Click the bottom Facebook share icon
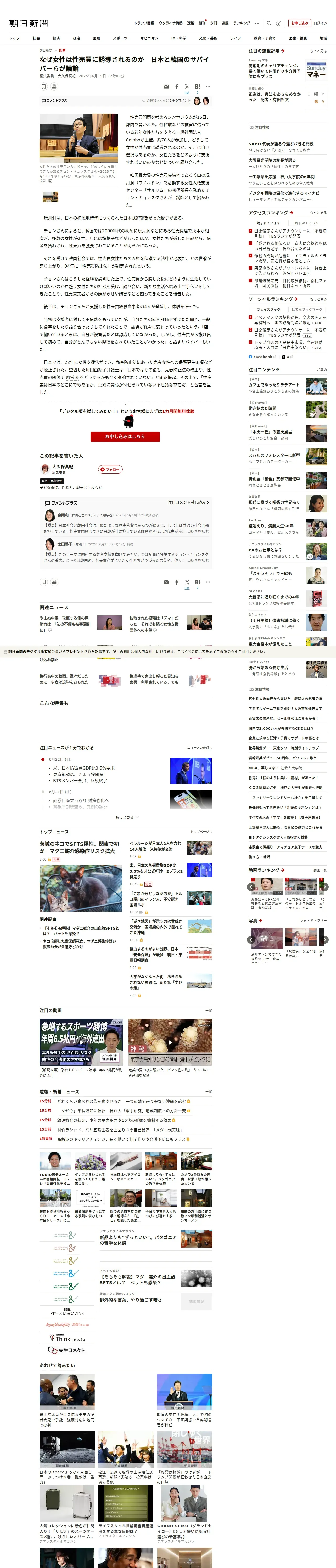 (x=177, y=582)
